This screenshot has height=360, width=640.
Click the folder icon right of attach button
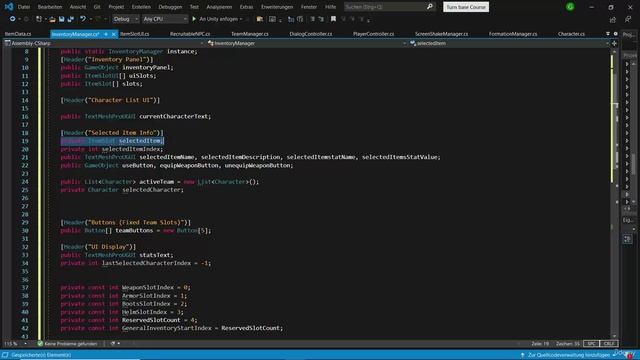tap(260, 19)
